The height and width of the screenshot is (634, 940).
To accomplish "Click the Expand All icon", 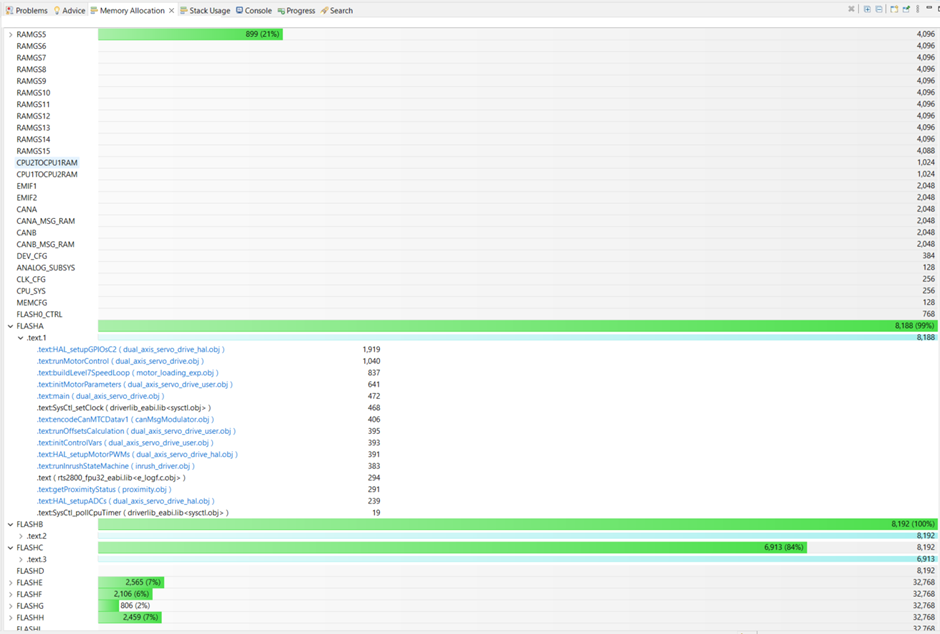I will 867,9.
